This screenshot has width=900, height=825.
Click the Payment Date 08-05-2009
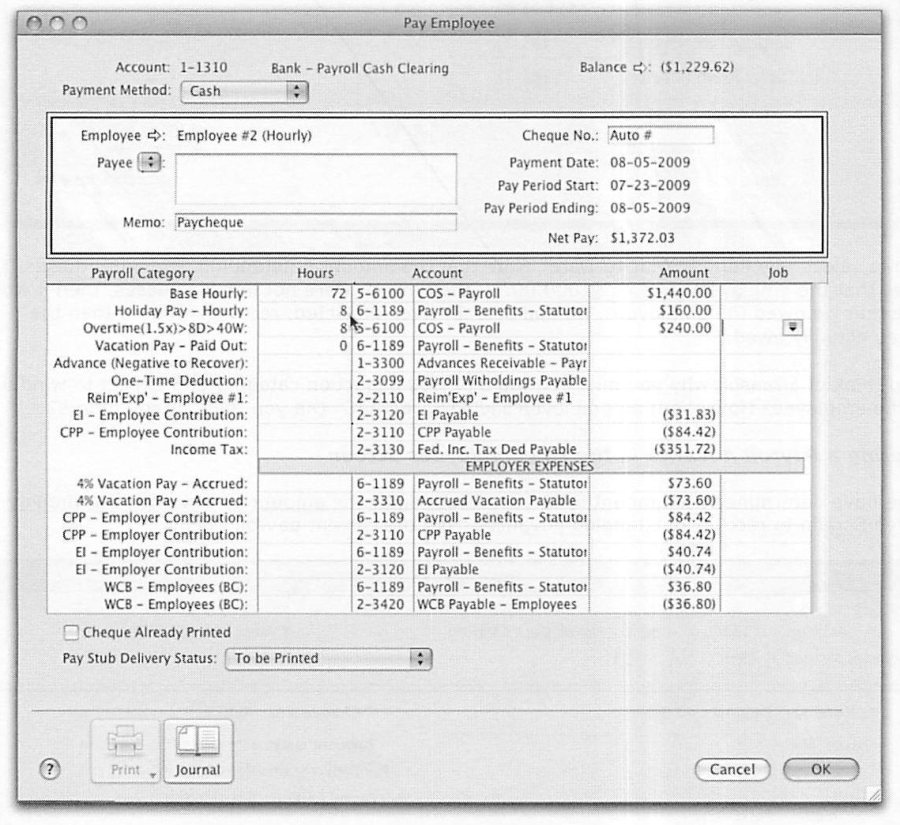(x=650, y=162)
